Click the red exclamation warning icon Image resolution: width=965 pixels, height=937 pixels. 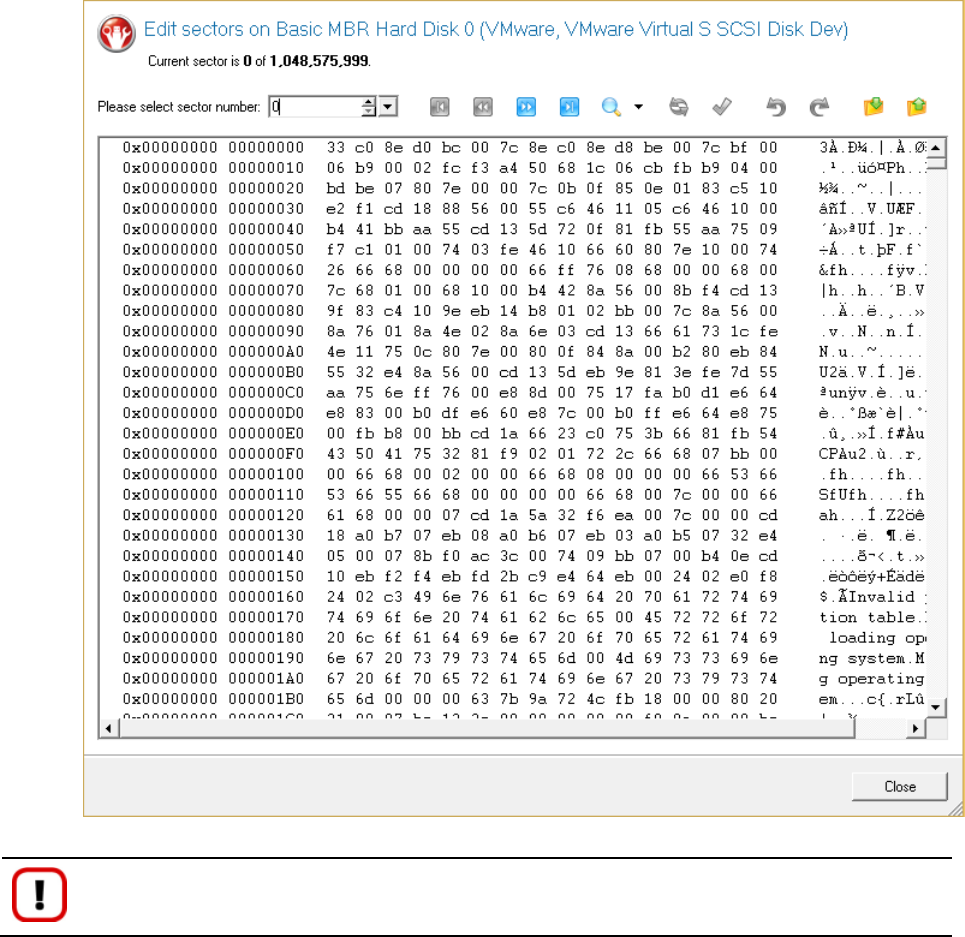coord(39,895)
